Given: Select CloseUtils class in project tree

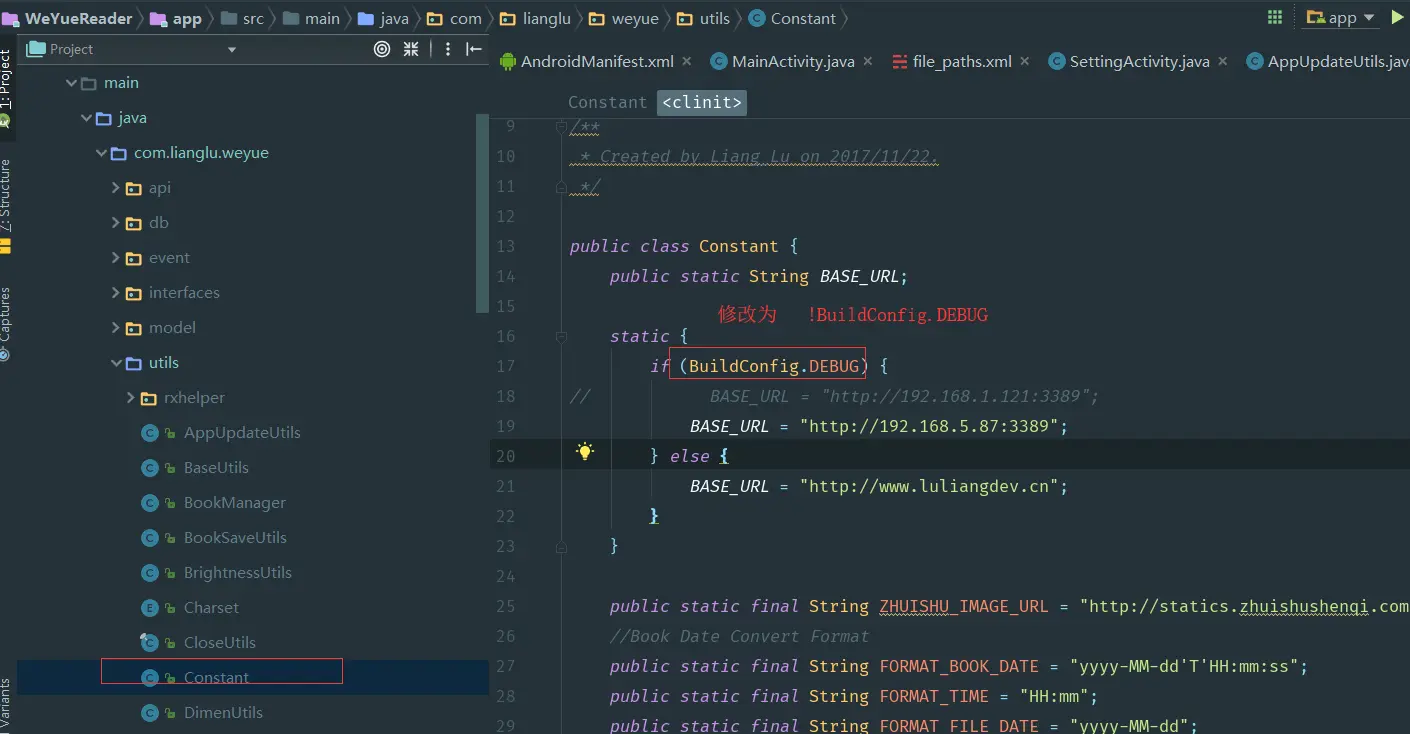Looking at the screenshot, I should 219,643.
